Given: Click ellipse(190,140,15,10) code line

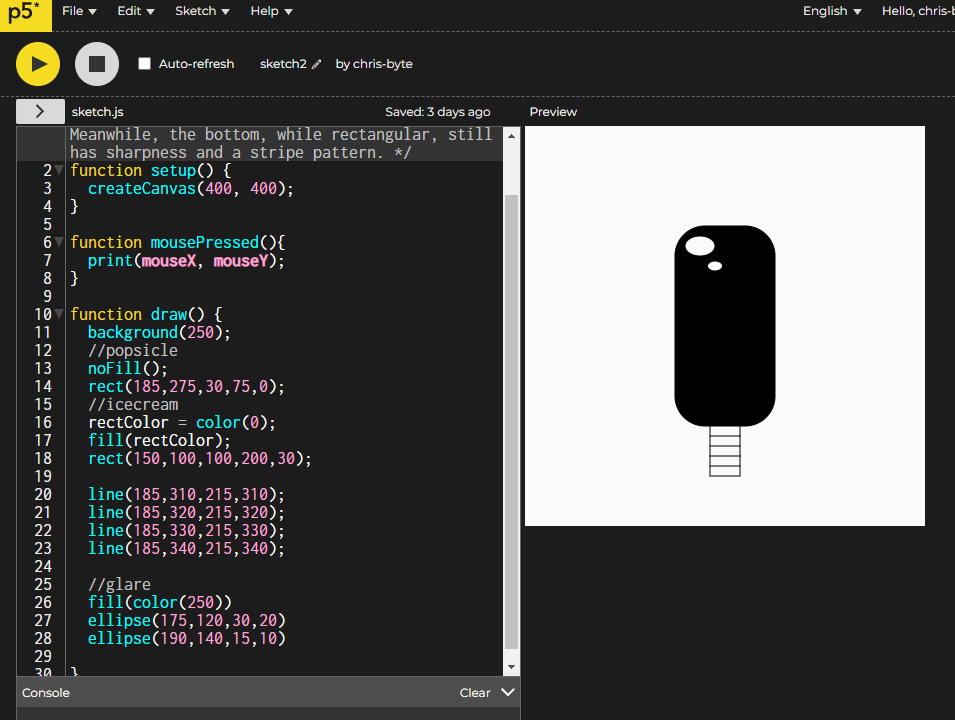Looking at the screenshot, I should [186, 638].
